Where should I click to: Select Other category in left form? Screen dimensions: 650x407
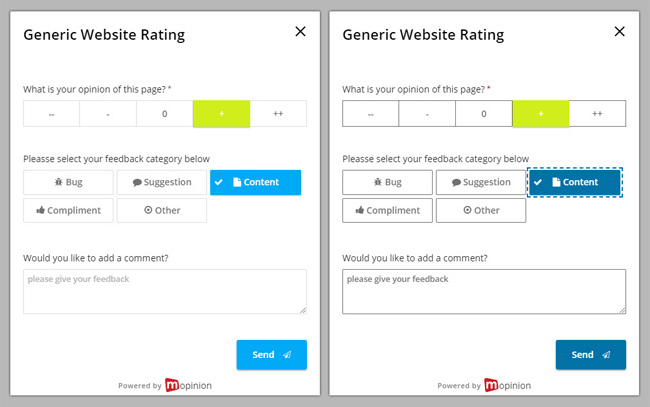162,210
